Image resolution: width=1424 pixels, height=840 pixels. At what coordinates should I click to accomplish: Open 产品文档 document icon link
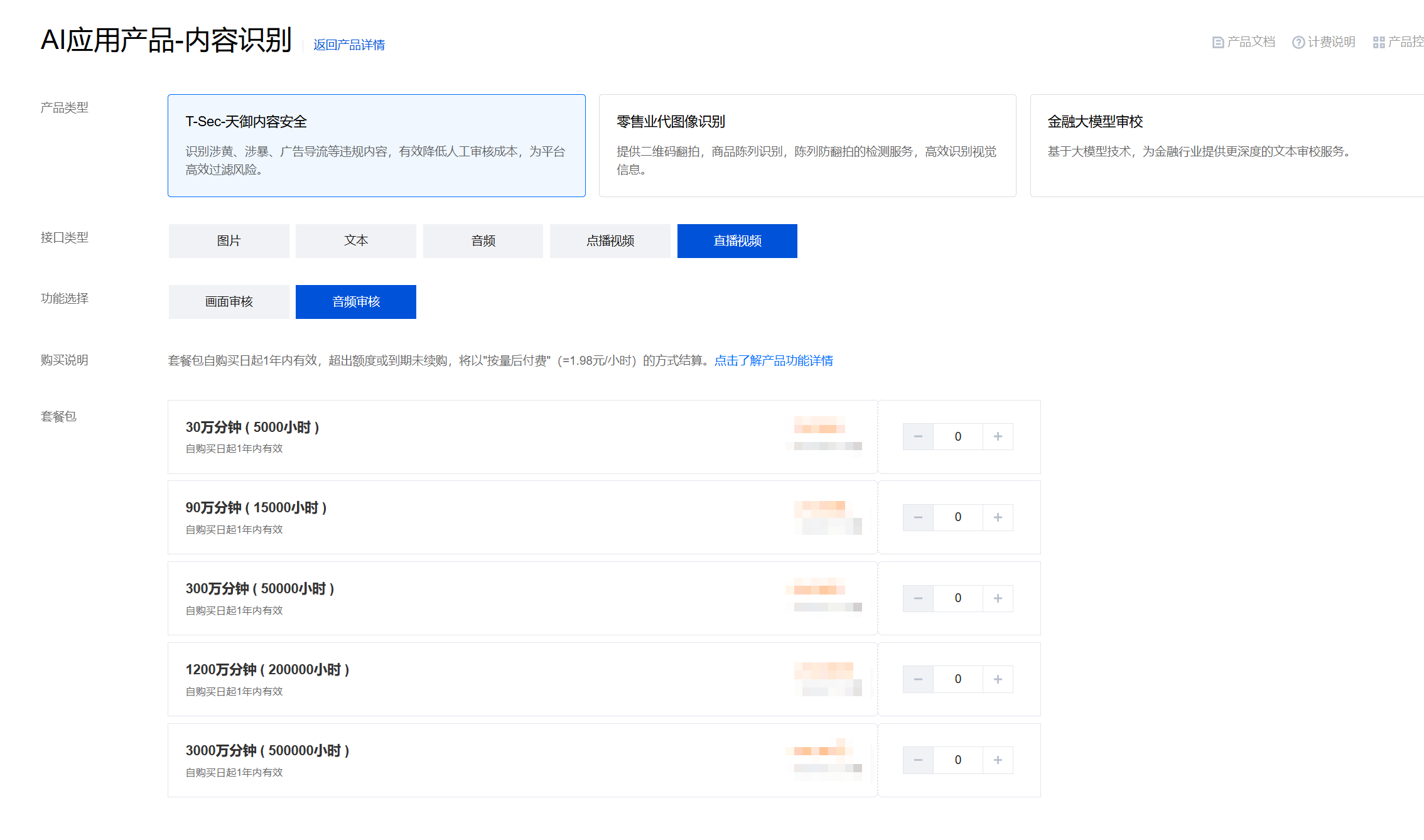click(1243, 42)
